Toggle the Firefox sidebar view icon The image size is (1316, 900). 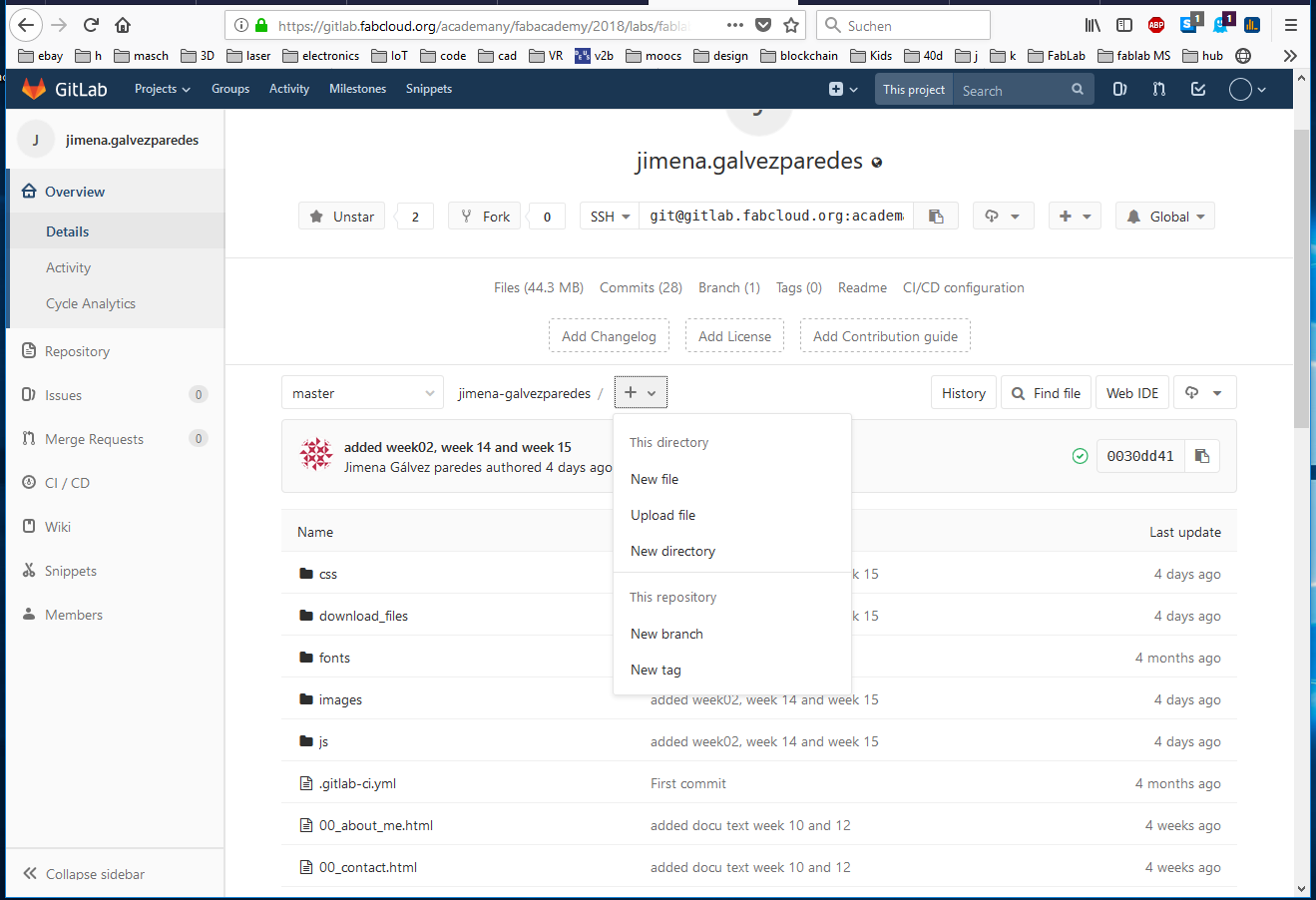tap(1124, 25)
